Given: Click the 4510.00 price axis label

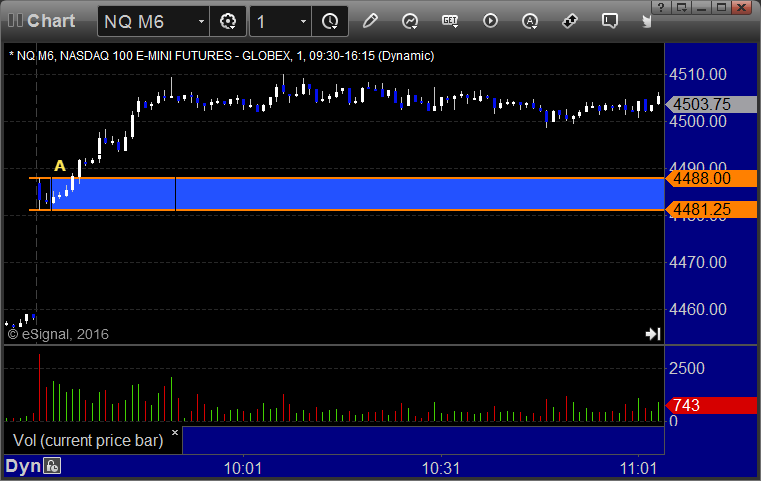Looking at the screenshot, I should click(698, 74).
